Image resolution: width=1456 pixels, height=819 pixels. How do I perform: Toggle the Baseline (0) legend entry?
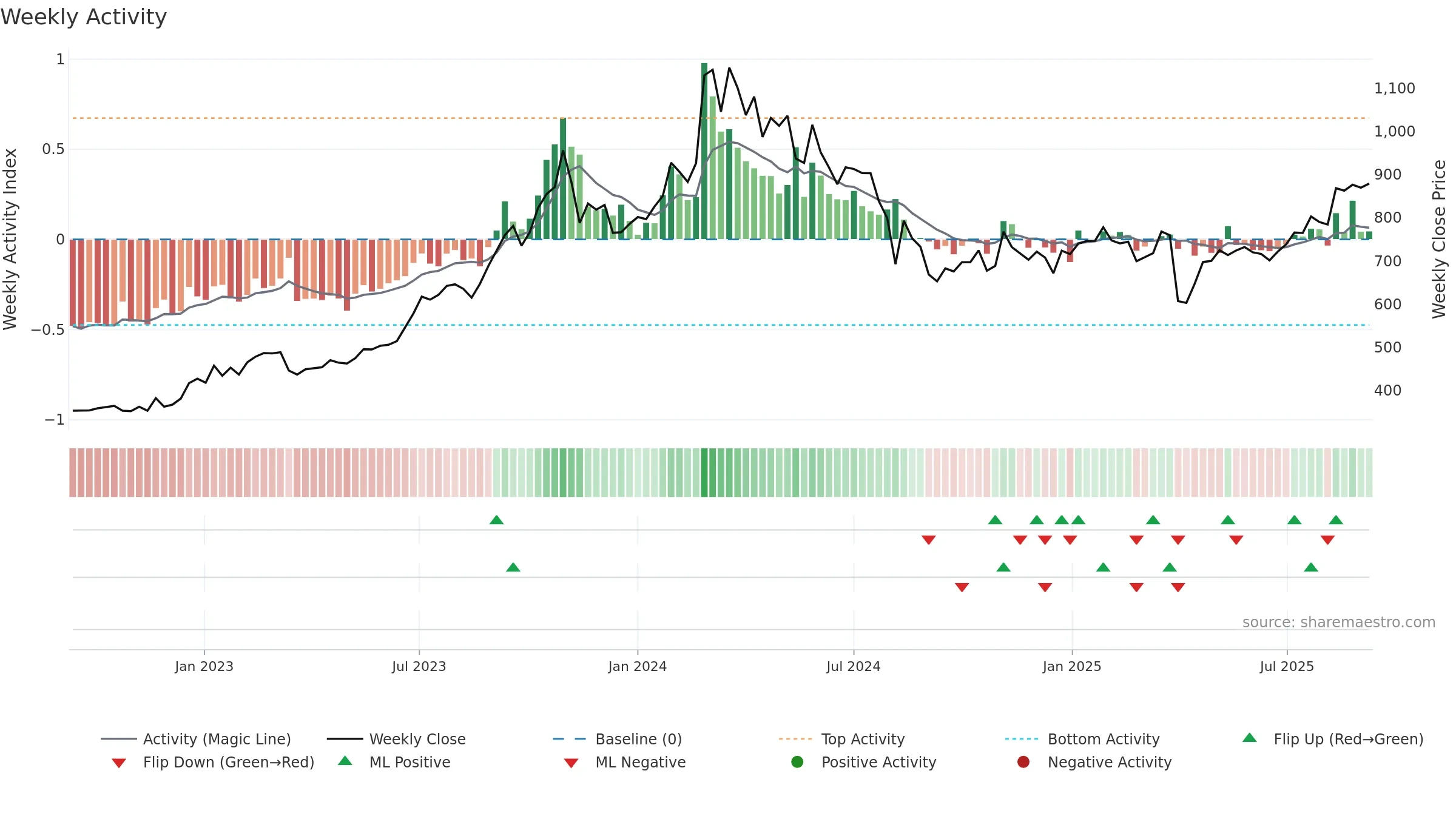(x=618, y=739)
